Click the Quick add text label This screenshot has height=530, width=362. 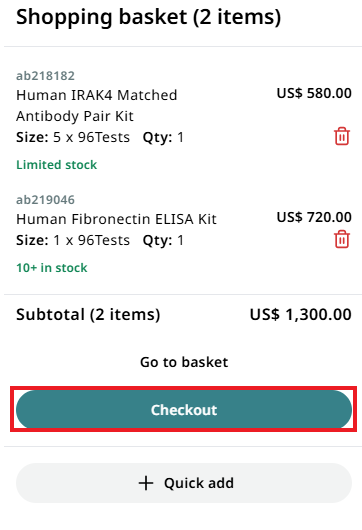(x=199, y=483)
